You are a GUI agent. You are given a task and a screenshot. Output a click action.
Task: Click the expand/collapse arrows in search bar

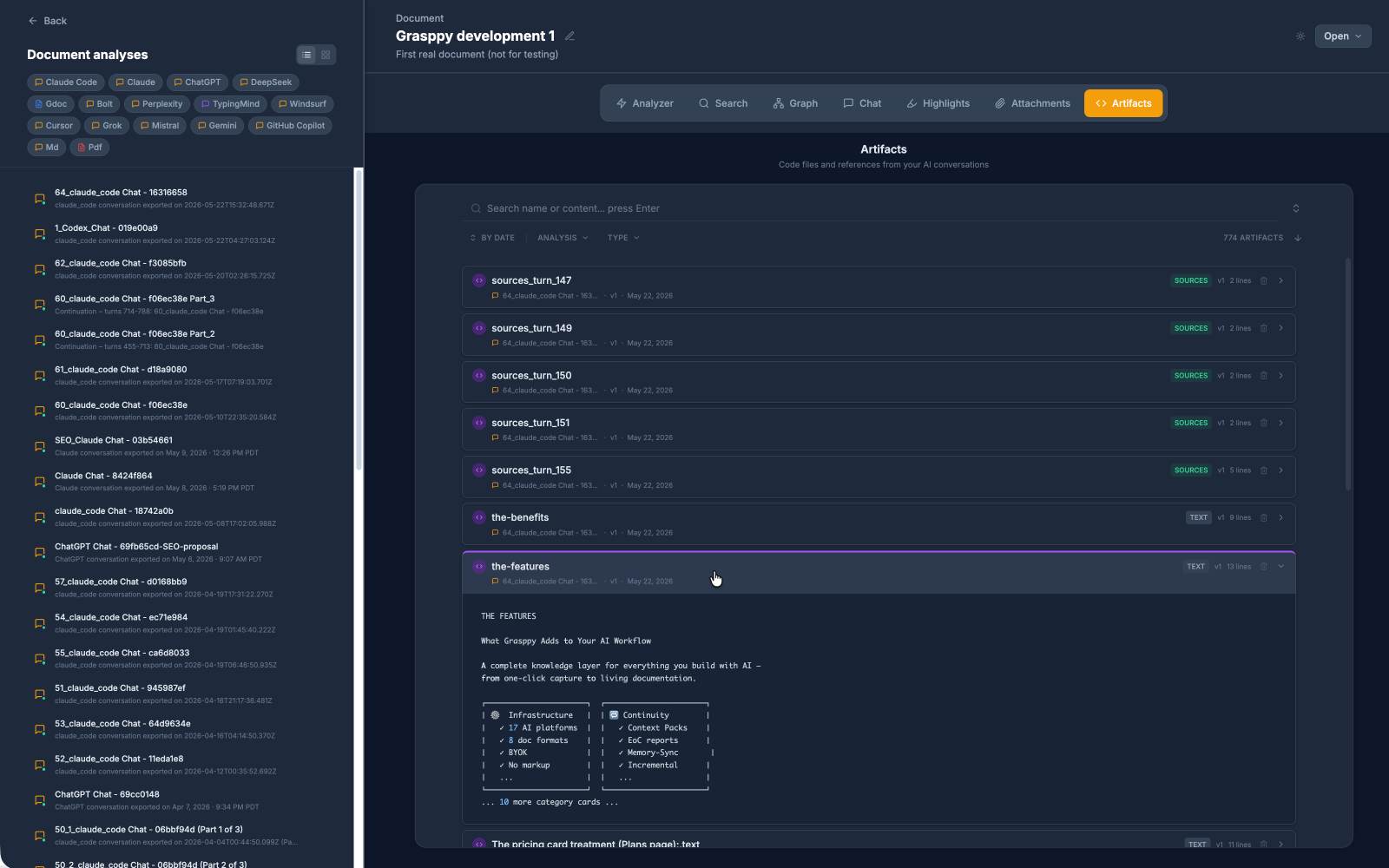coord(1296,208)
